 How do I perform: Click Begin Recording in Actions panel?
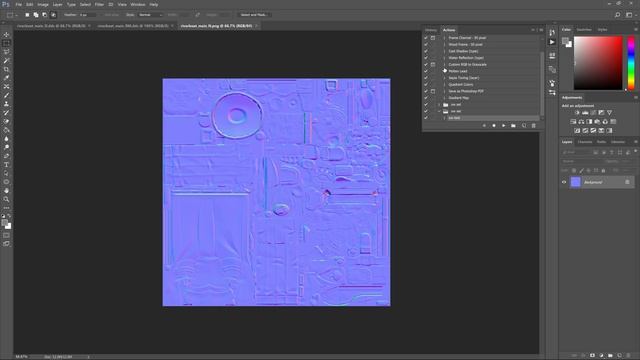tap(494, 126)
